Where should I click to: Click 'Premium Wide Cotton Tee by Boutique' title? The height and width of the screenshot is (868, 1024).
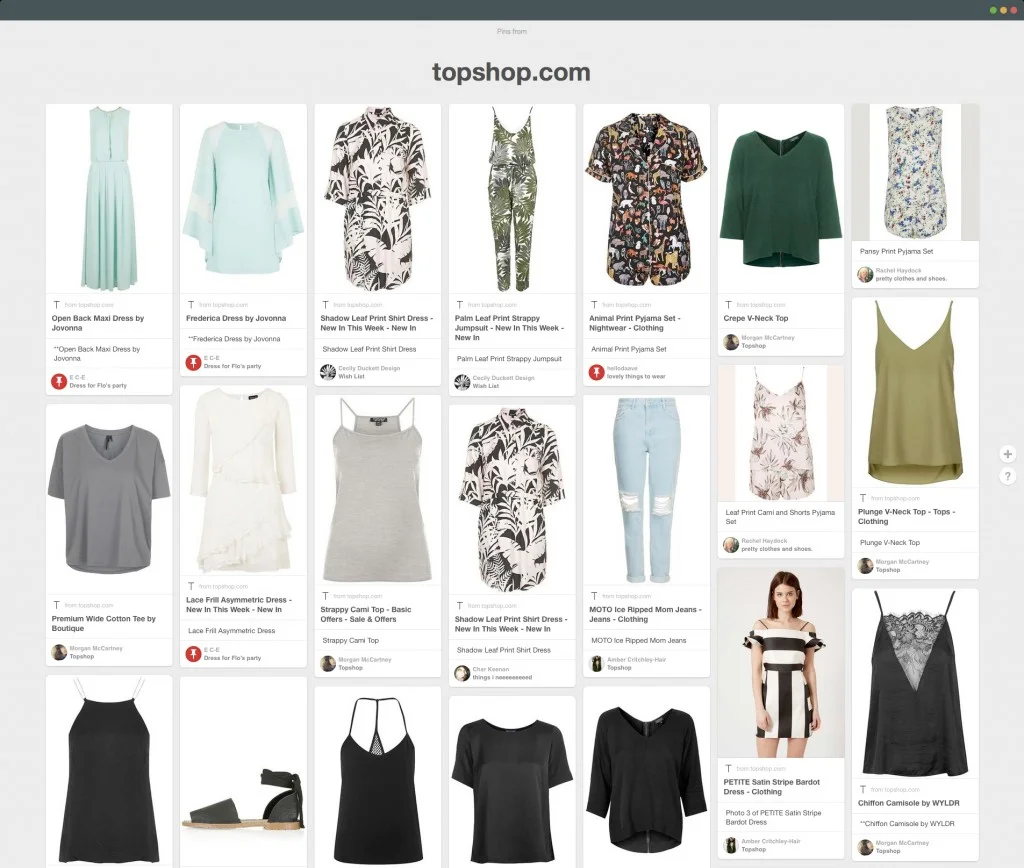(103, 623)
